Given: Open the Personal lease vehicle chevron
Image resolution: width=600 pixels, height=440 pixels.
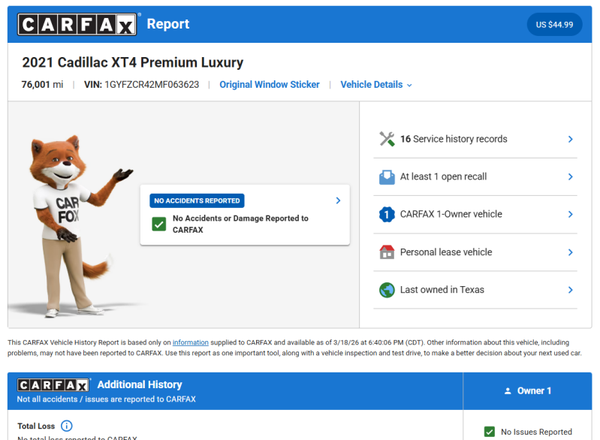Looking at the screenshot, I should [x=570, y=252].
